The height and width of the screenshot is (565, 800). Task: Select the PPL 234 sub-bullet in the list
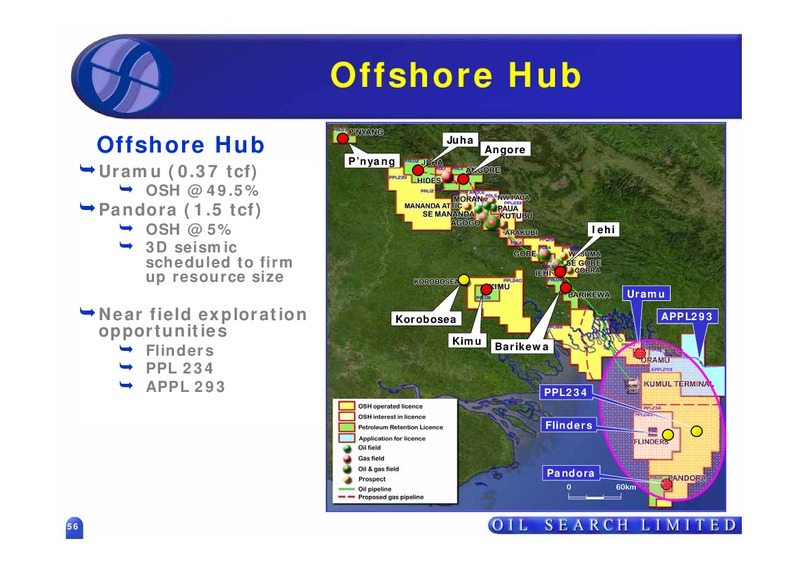[180, 368]
